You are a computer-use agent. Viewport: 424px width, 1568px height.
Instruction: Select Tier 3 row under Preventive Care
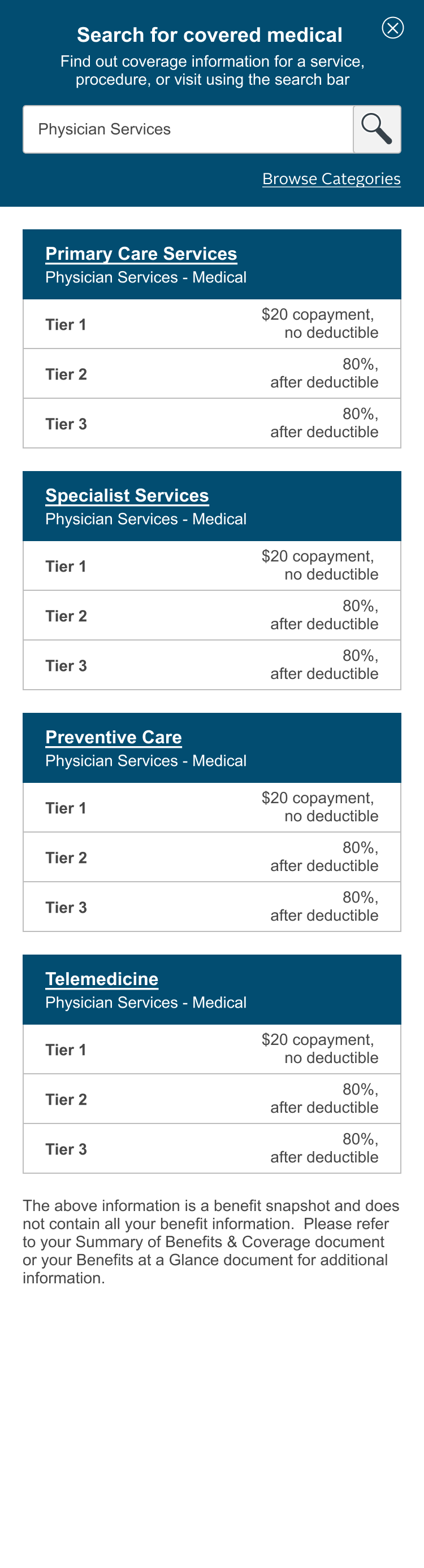[x=211, y=907]
